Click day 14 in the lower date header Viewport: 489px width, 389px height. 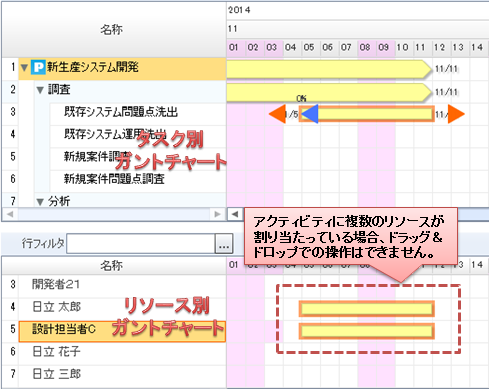[477, 265]
